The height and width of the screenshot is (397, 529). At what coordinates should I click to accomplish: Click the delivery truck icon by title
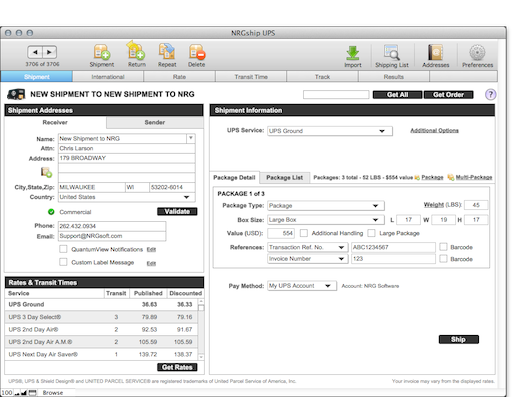16,94
